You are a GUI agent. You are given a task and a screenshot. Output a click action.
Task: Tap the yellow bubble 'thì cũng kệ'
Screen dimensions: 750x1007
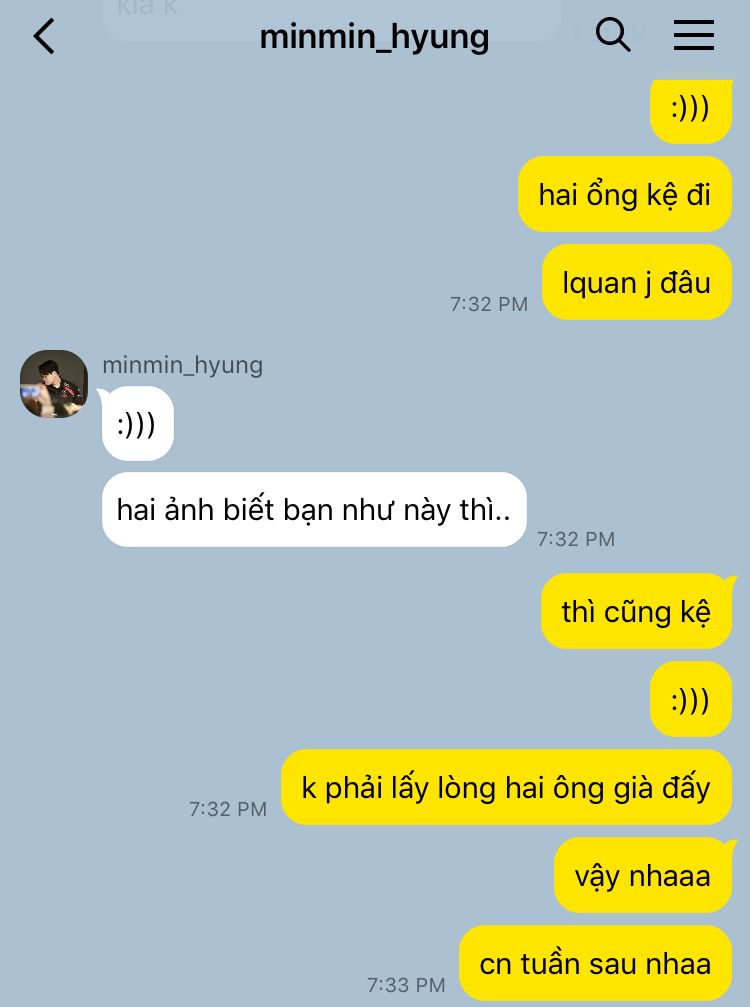click(x=636, y=611)
